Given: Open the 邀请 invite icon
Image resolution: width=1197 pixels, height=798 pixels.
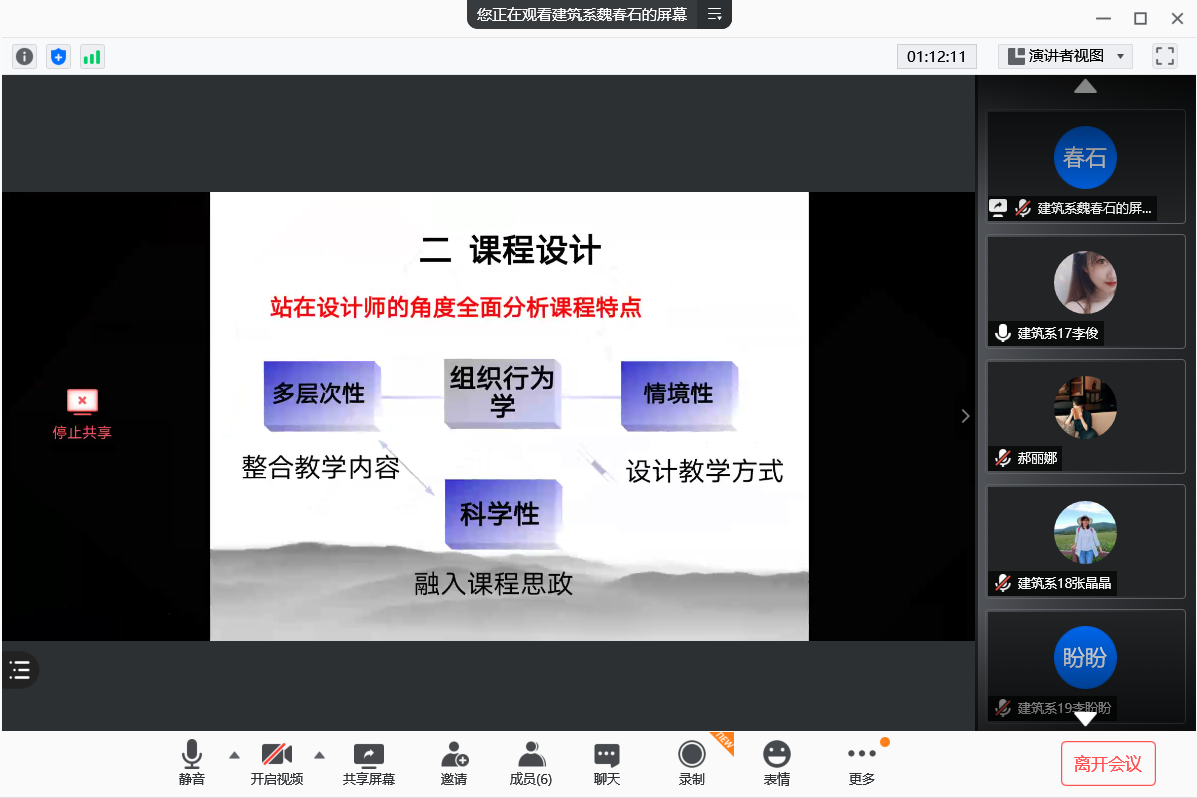Looking at the screenshot, I should (454, 763).
